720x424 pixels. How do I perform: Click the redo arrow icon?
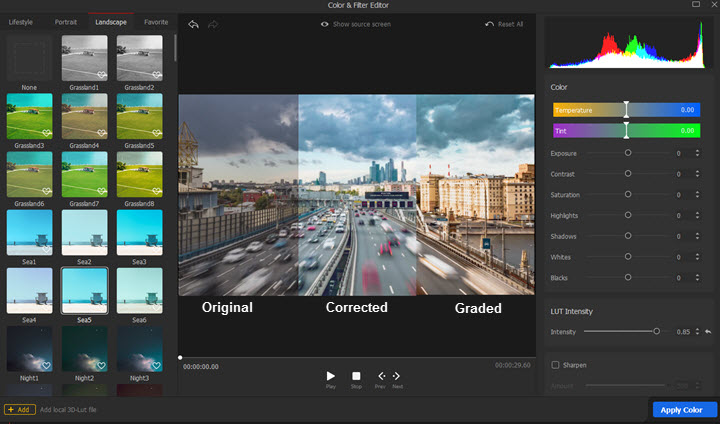point(213,24)
